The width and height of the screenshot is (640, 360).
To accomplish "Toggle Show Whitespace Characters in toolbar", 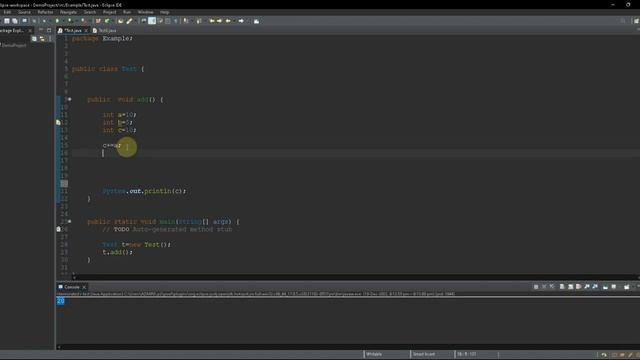I will click(x=176, y=21).
